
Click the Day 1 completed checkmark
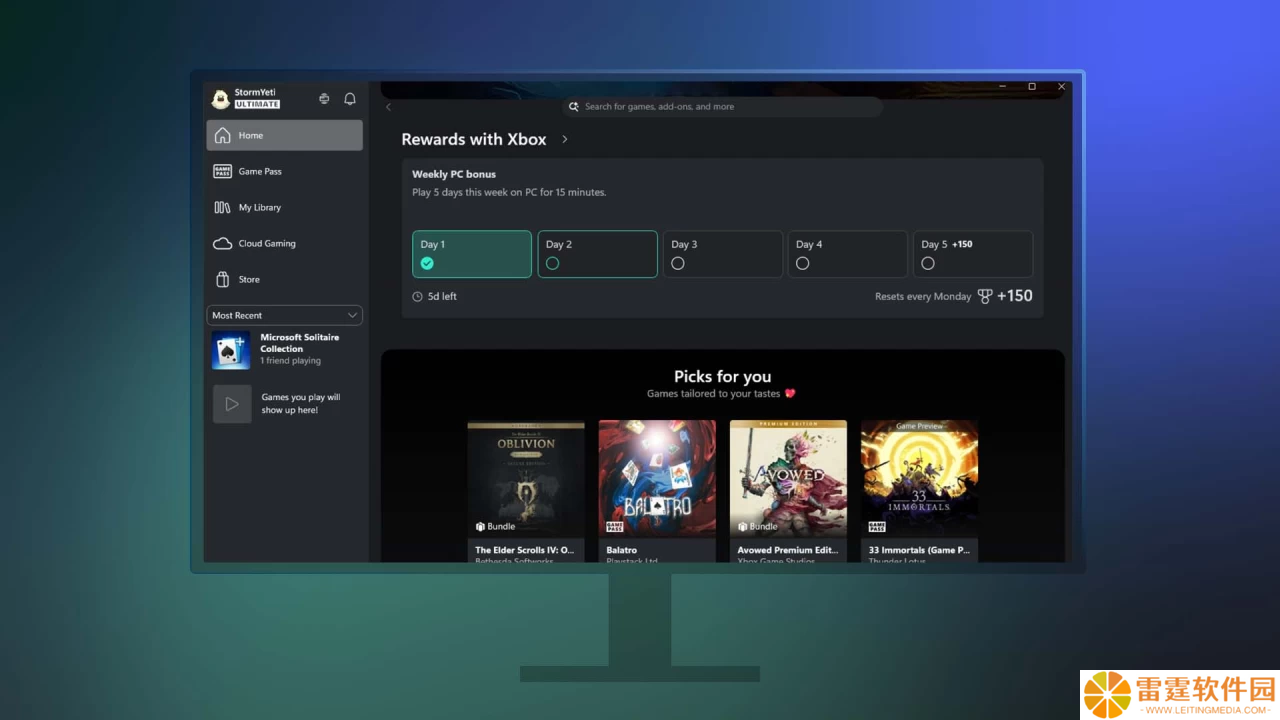427,263
